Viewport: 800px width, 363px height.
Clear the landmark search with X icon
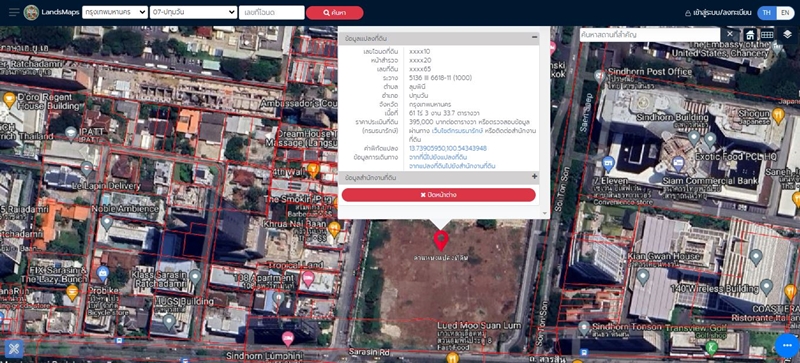[730, 34]
